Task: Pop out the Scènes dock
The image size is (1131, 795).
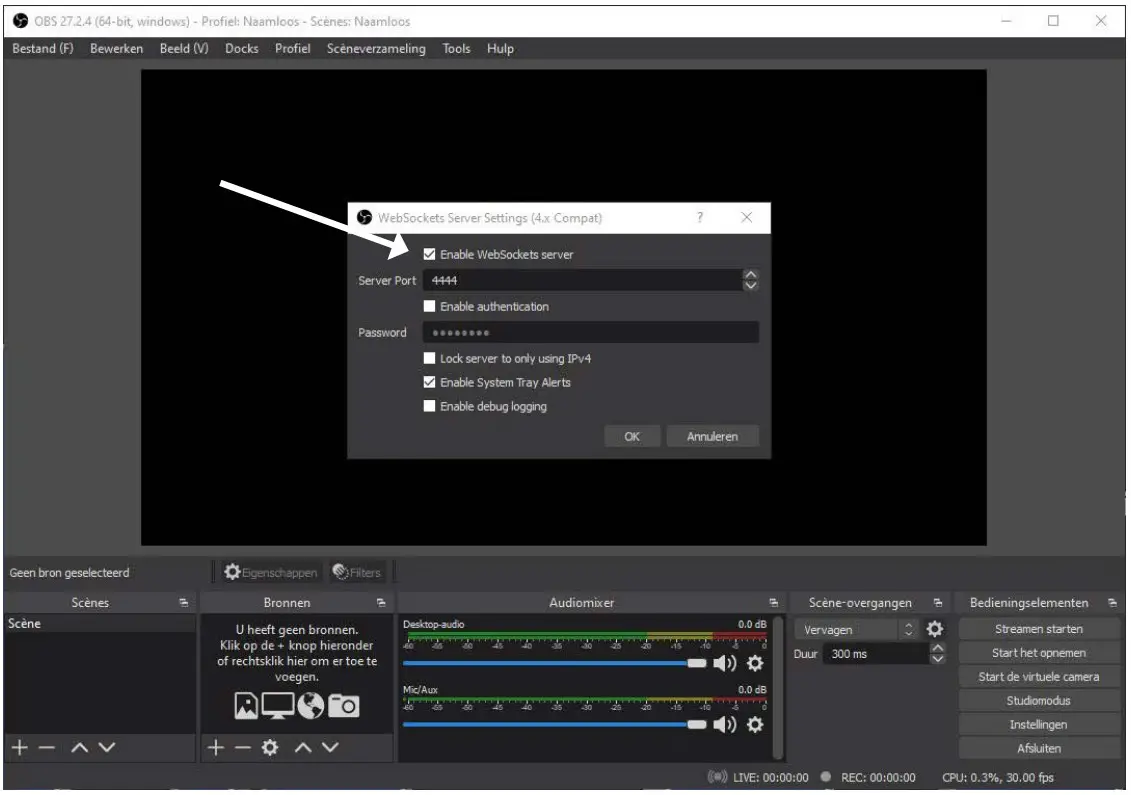Action: 183,602
